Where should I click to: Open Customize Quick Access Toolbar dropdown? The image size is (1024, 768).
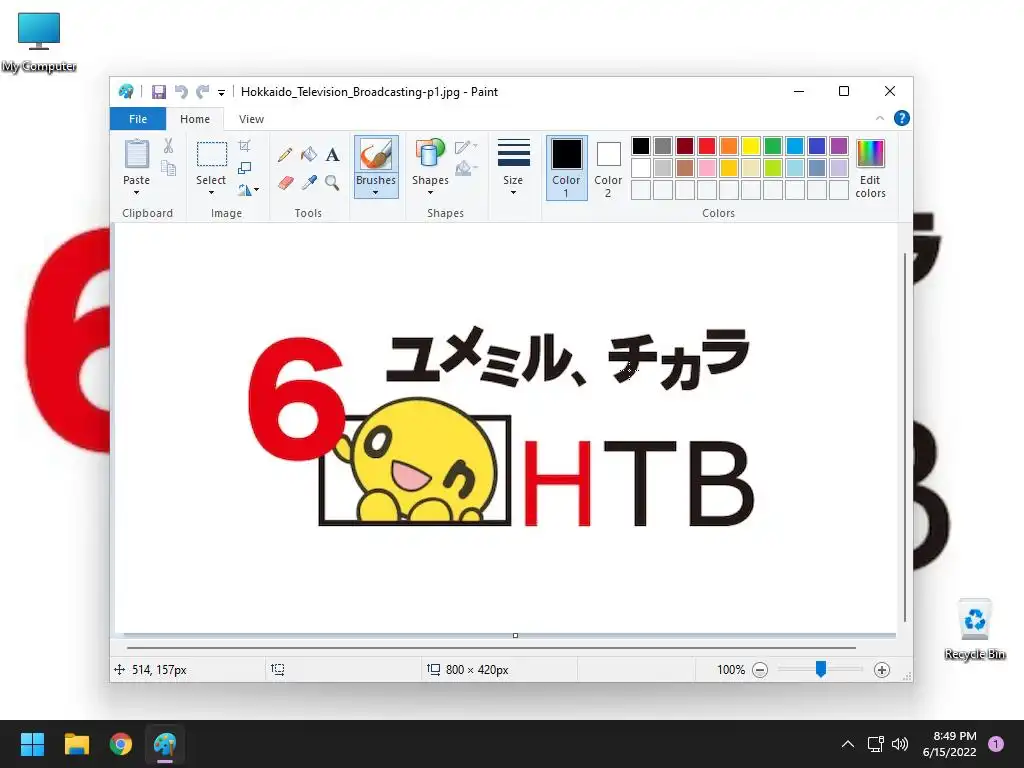pos(221,93)
